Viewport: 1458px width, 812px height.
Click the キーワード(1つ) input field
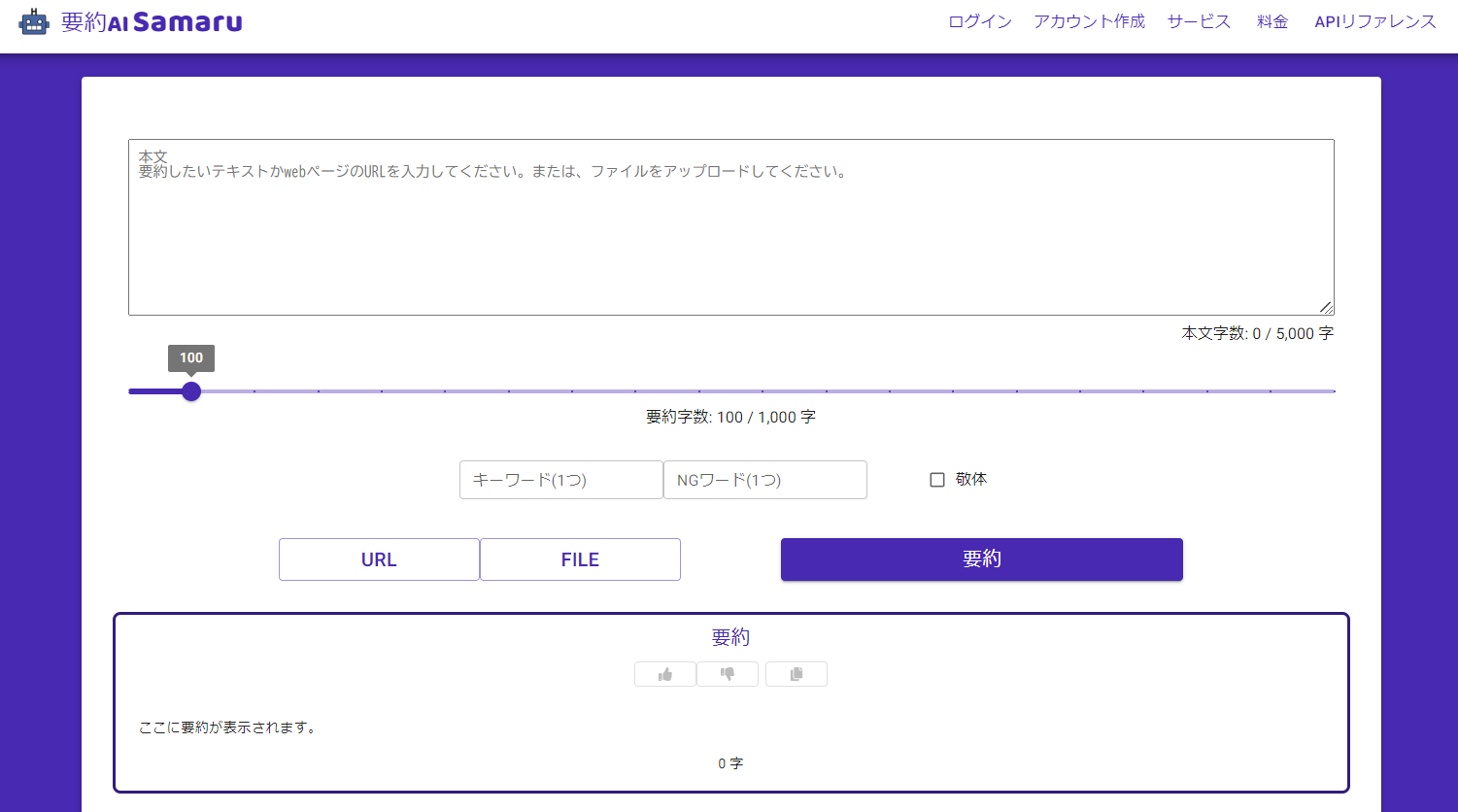tap(560, 479)
